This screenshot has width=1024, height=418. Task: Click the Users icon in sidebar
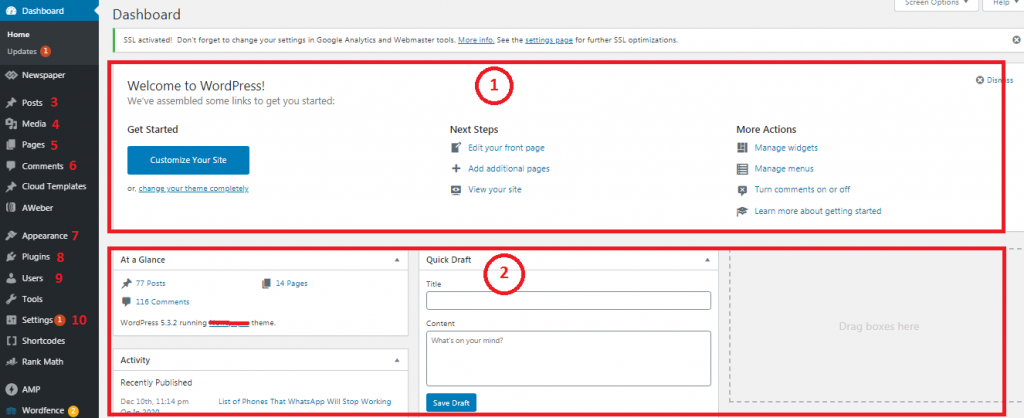10,278
